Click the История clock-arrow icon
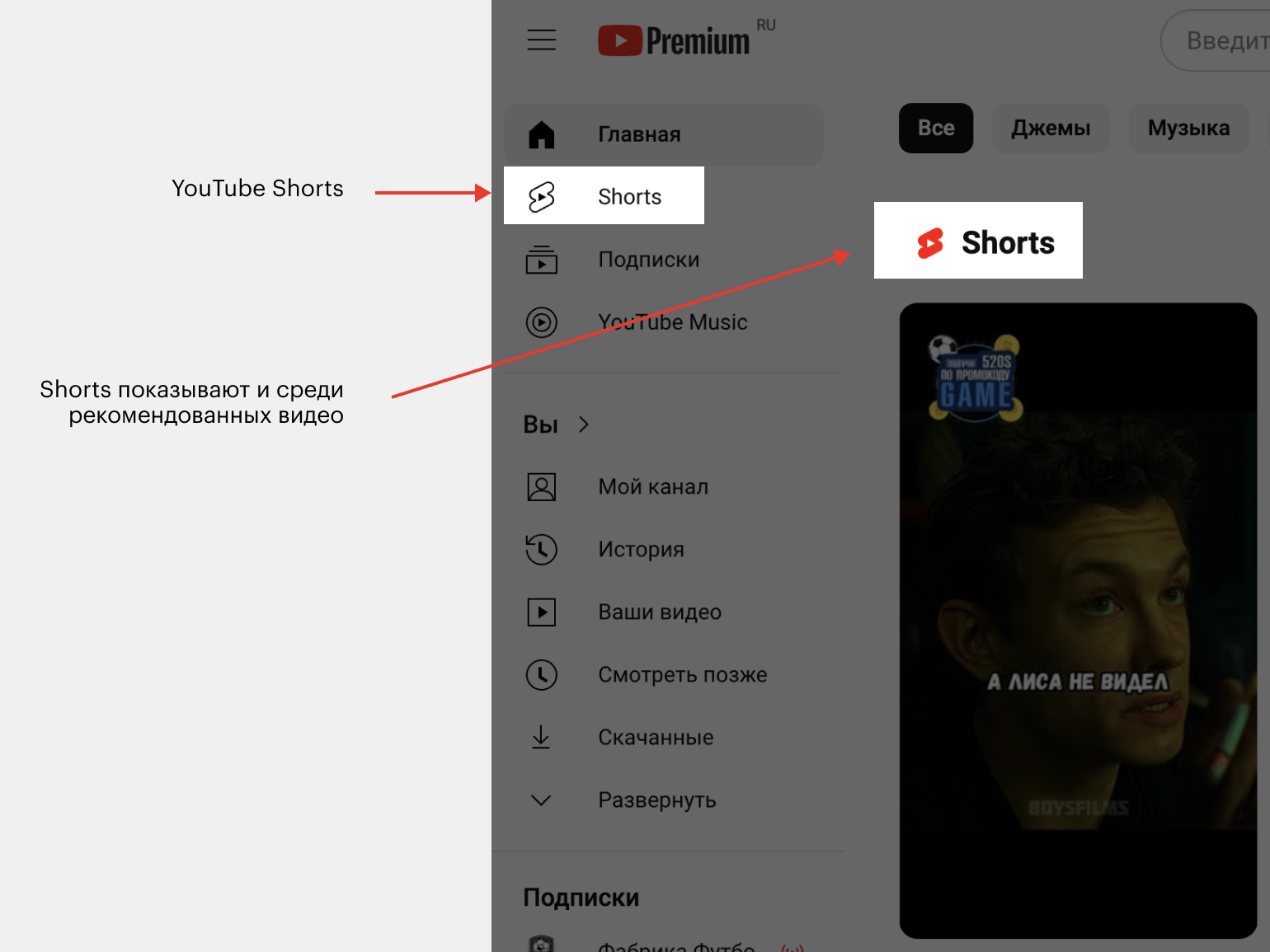 [x=542, y=550]
